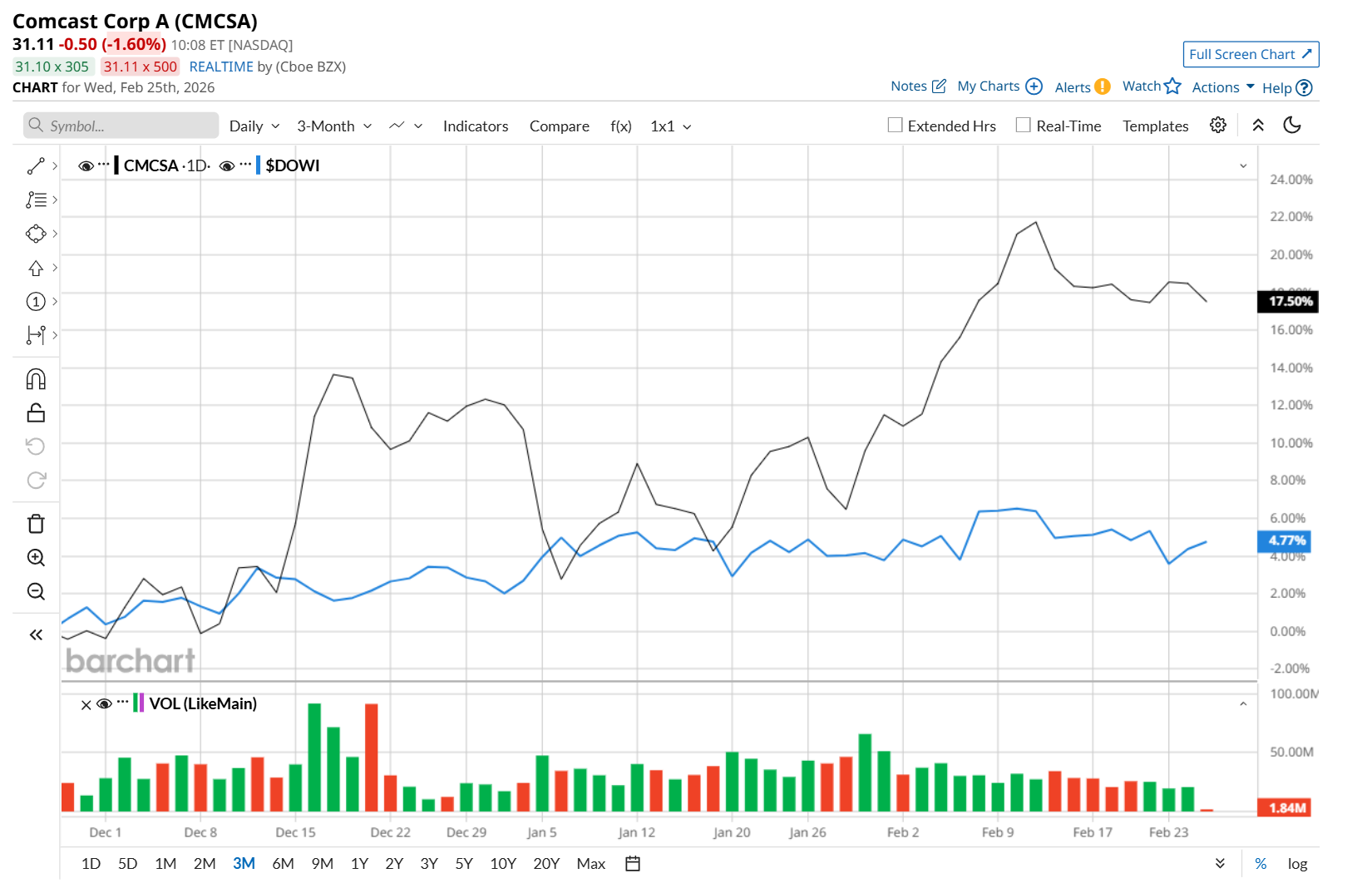Open the 1x1 grid layout dropdown
The width and height of the screenshot is (1372, 893).
pos(670,126)
